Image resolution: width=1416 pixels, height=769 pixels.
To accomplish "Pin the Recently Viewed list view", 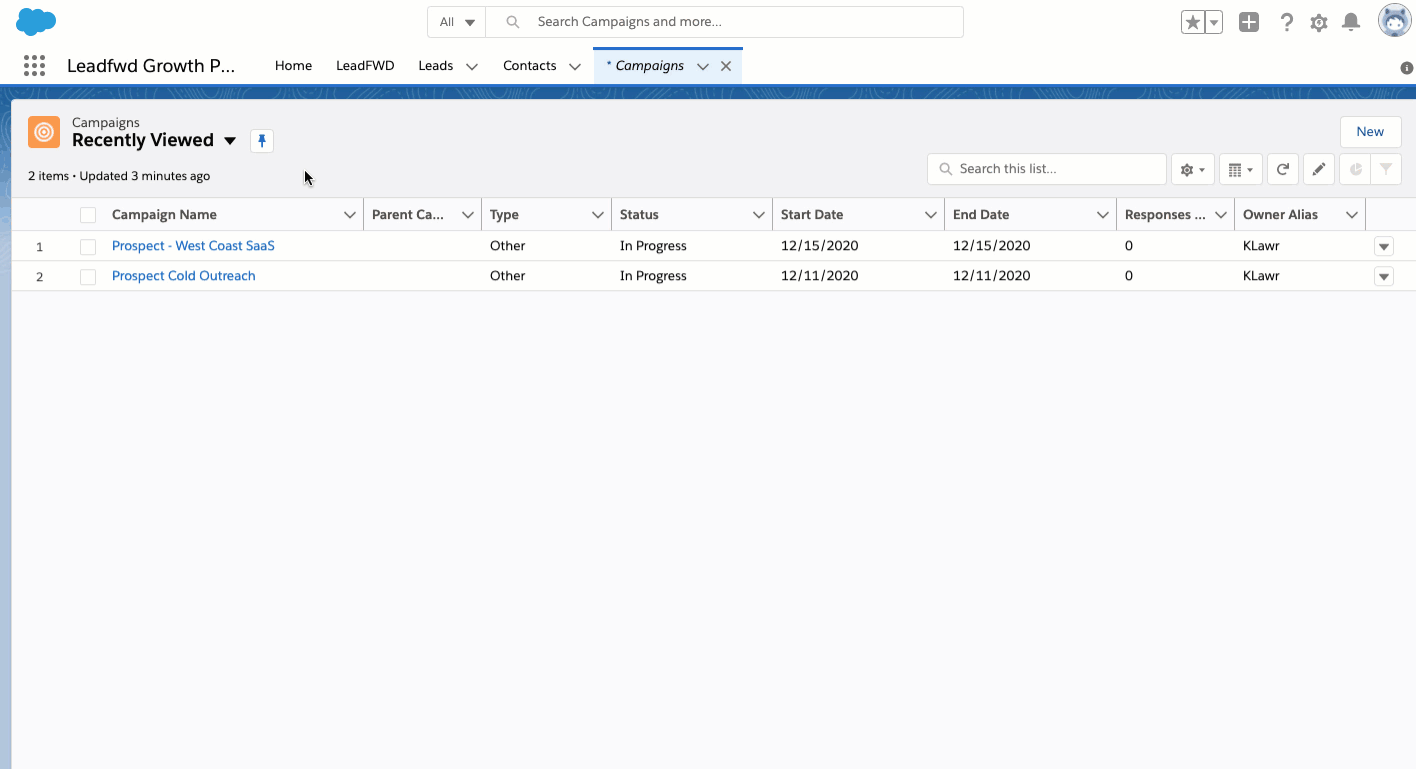I will [262, 141].
